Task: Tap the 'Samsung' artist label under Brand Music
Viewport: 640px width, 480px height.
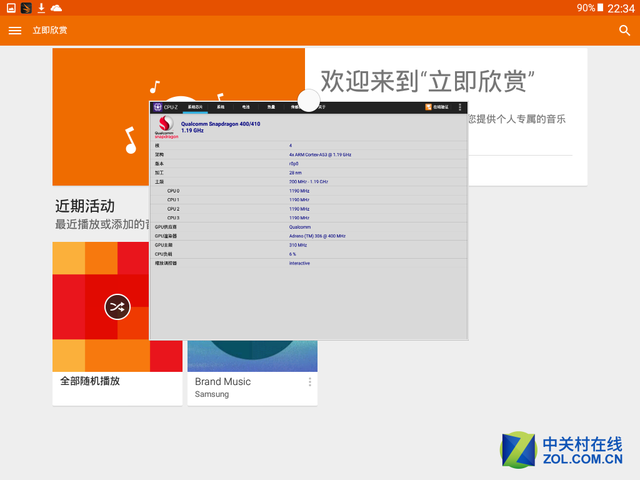Action: 212,394
